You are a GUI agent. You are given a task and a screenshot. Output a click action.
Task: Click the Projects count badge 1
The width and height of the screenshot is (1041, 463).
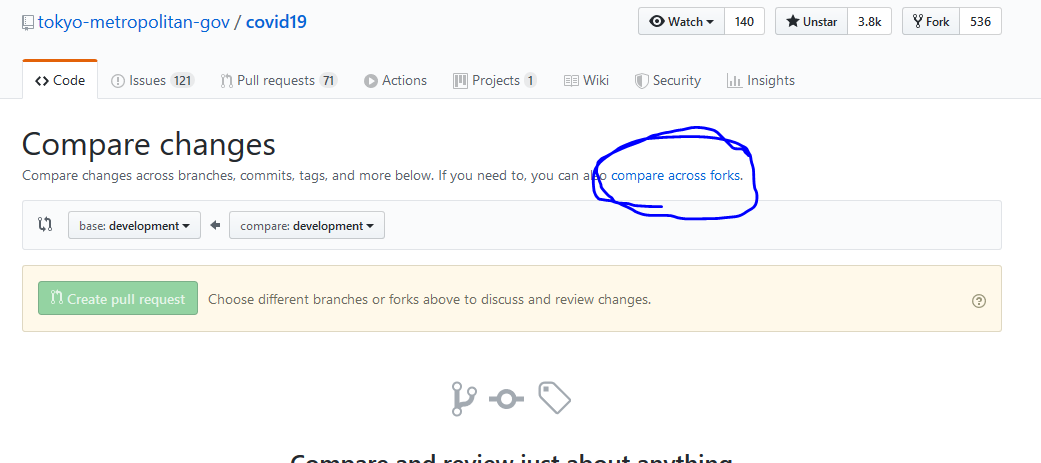[530, 80]
